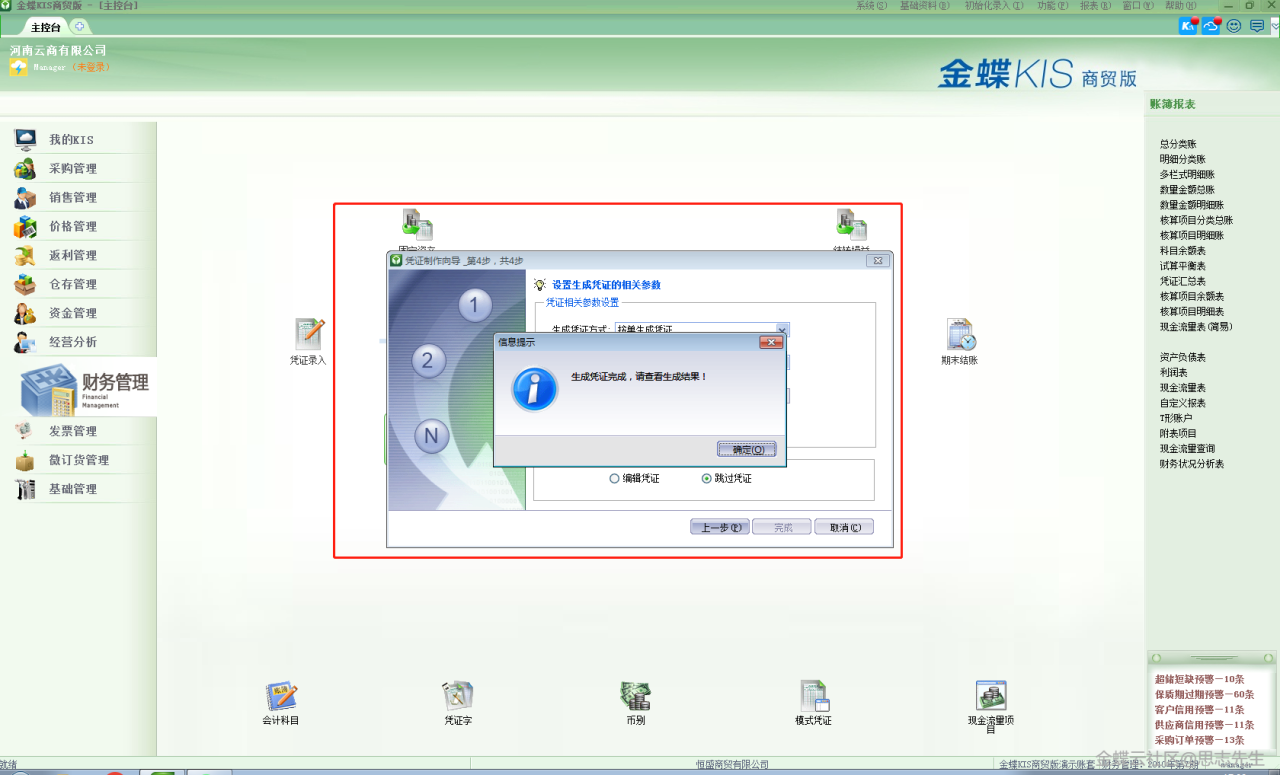Image resolution: width=1280 pixels, height=775 pixels.
Task: Open the 会计科目 icon
Action: [281, 696]
